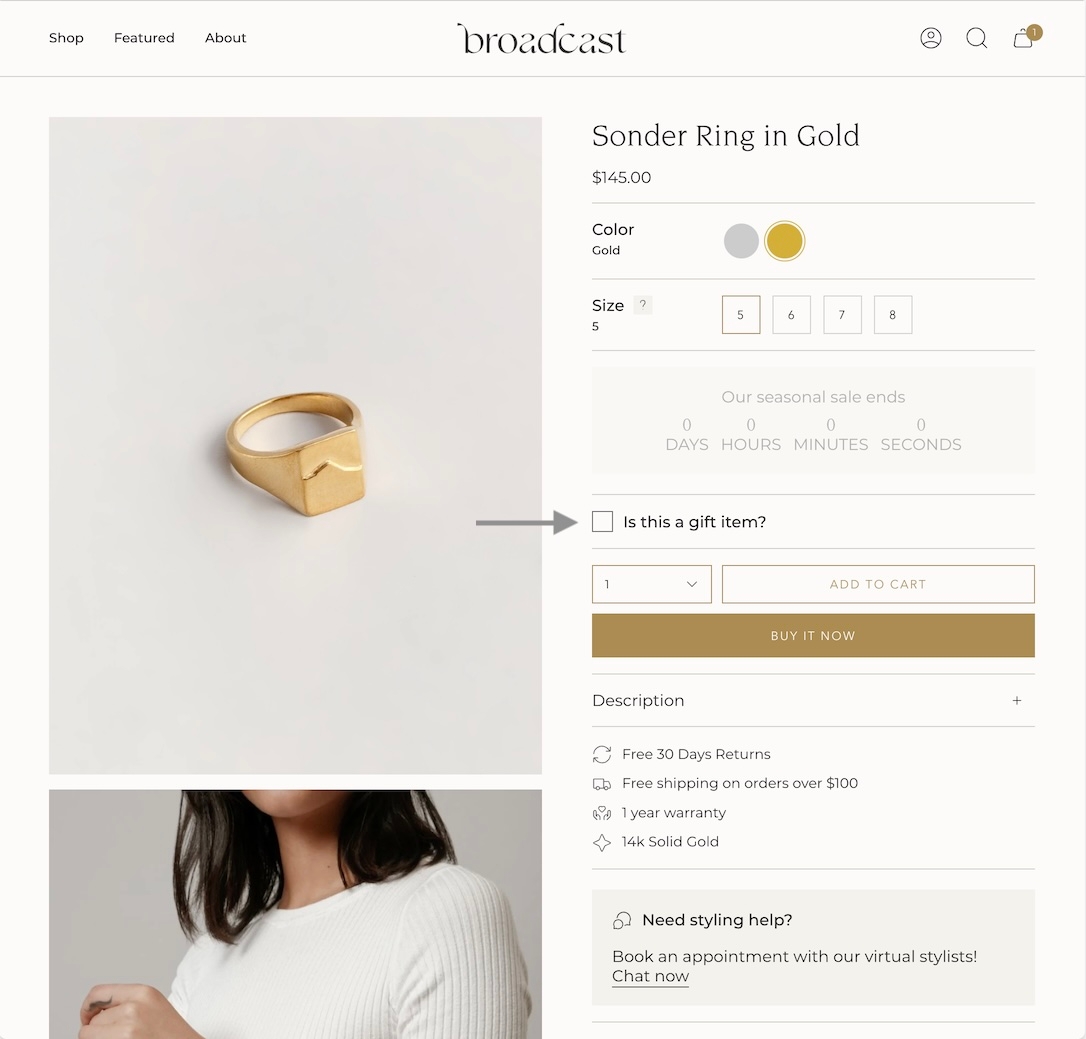Expand the Description section
The height and width of the screenshot is (1039, 1086).
tap(1016, 701)
